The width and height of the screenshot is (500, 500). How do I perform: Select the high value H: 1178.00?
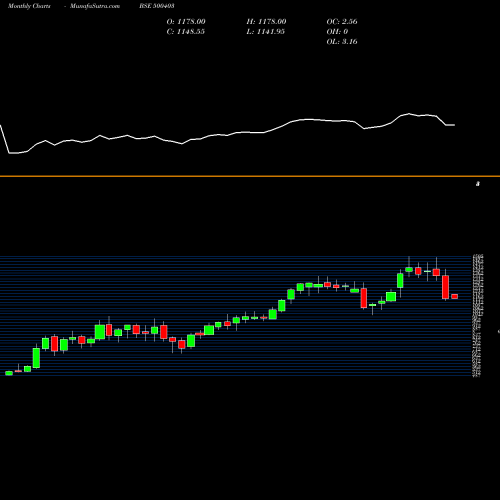pyautogui.click(x=266, y=21)
